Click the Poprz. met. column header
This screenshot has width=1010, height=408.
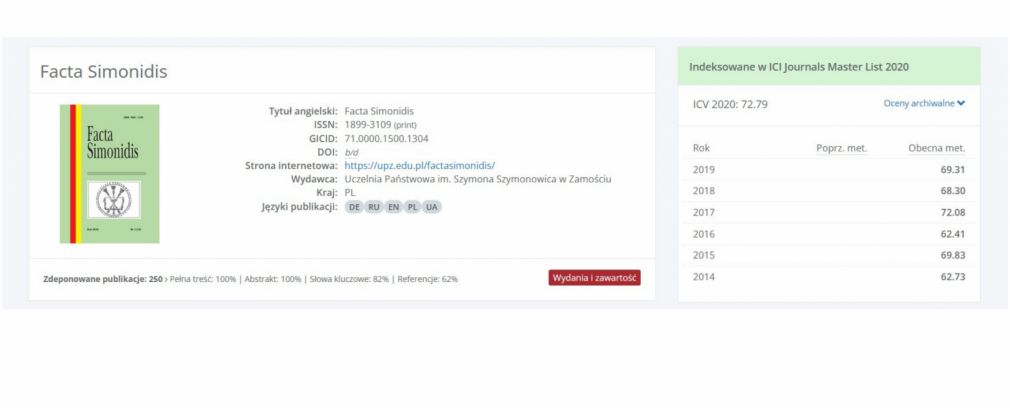point(841,148)
